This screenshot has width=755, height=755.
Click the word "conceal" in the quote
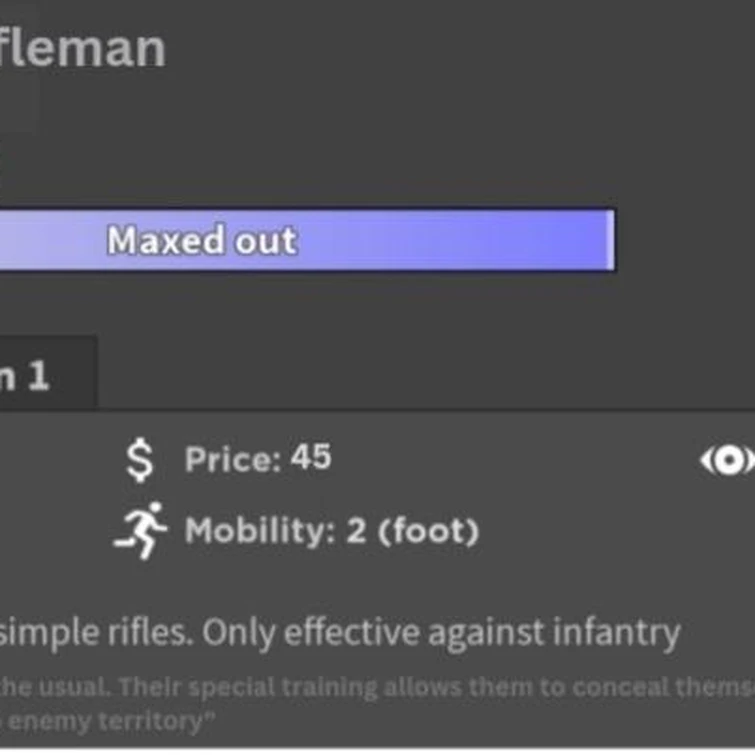(619, 687)
